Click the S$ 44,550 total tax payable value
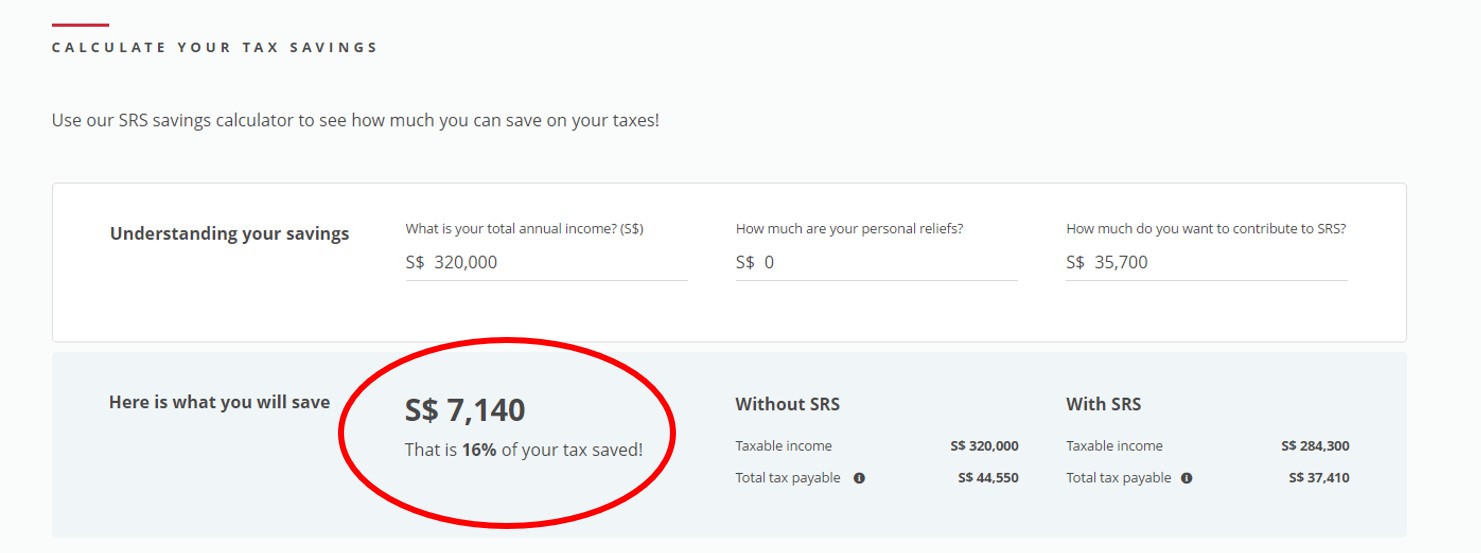This screenshot has height=553, width=1481. tap(988, 478)
